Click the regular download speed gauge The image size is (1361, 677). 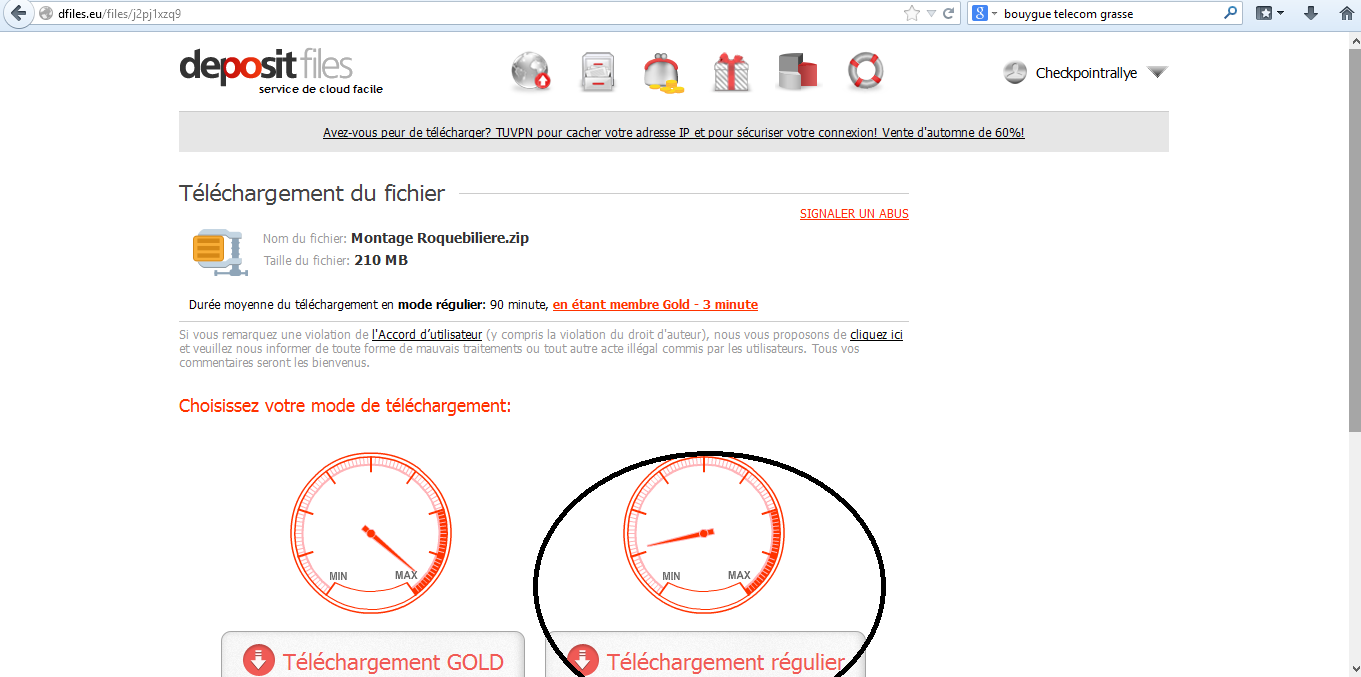click(704, 531)
